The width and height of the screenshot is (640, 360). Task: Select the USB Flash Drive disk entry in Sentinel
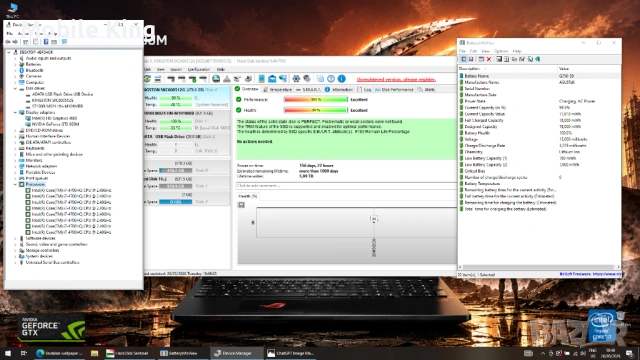pyautogui.click(x=187, y=144)
